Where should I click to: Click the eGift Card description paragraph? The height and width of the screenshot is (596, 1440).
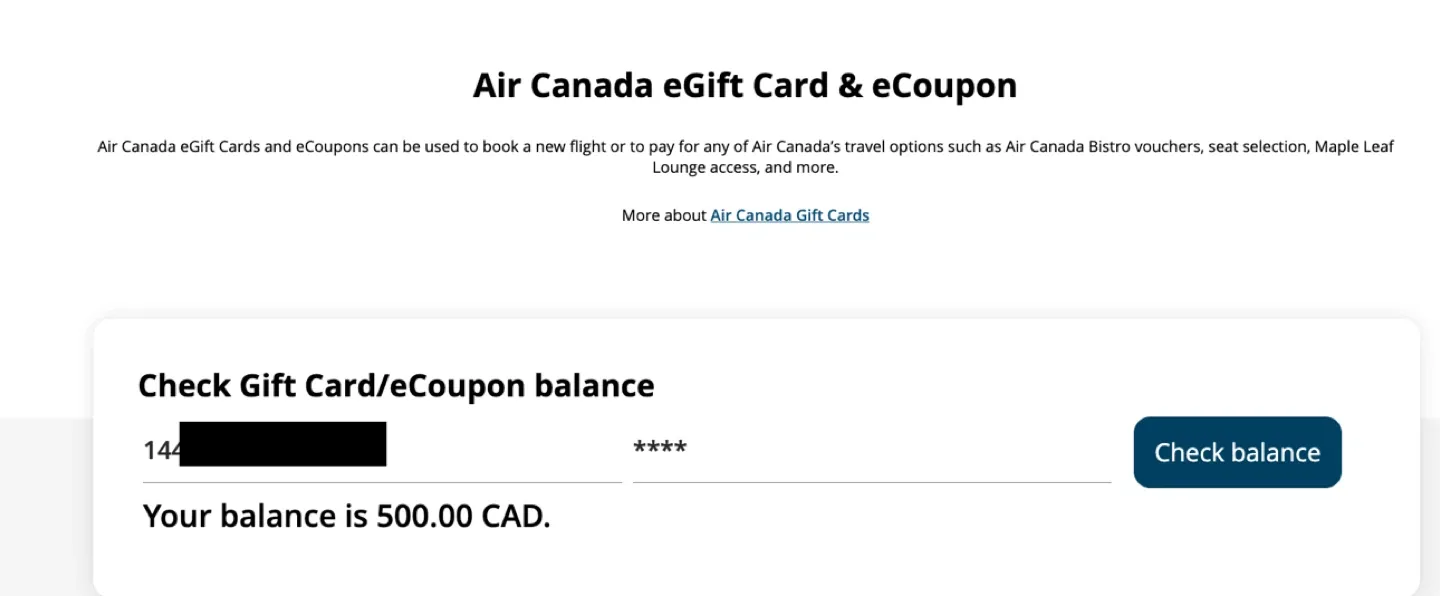pos(744,156)
